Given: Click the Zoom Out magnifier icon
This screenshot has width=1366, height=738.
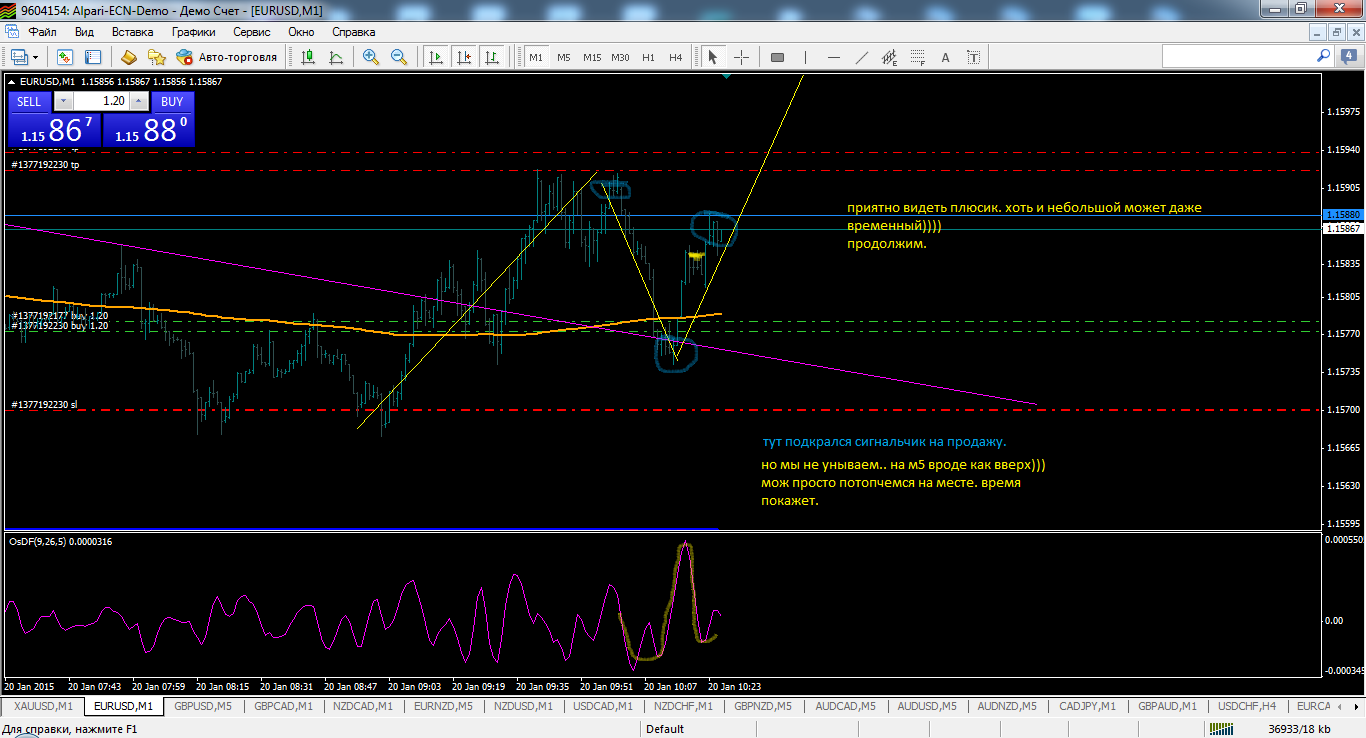Looking at the screenshot, I should coord(398,57).
